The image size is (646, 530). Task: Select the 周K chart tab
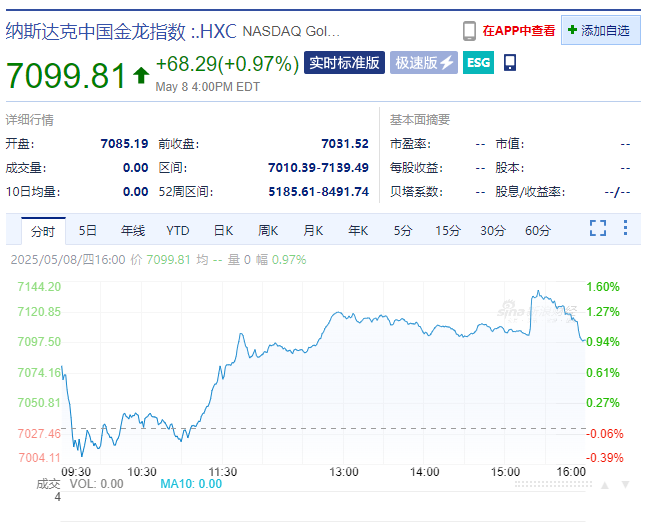click(x=268, y=230)
